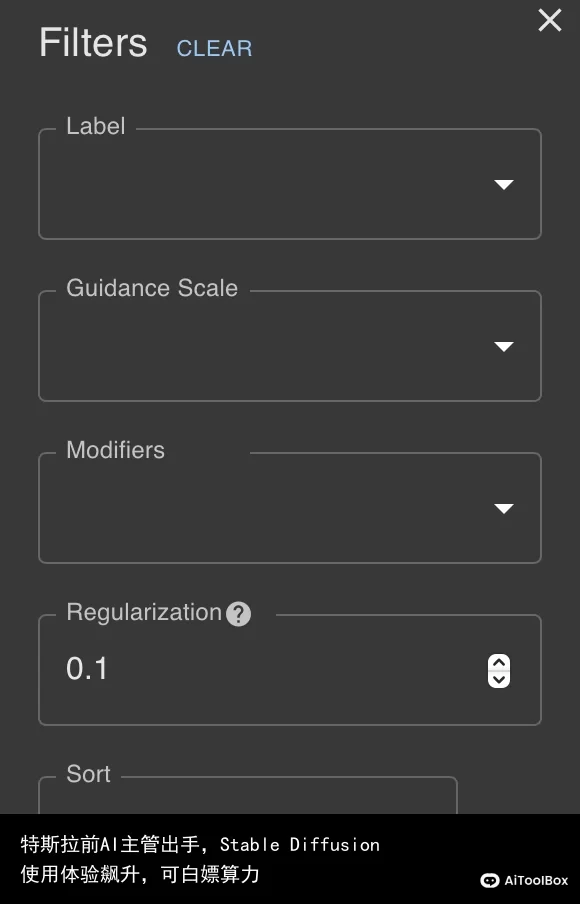Viewport: 580px width, 904px height.
Task: Click the AiToolBox watermark text
Action: [536, 880]
